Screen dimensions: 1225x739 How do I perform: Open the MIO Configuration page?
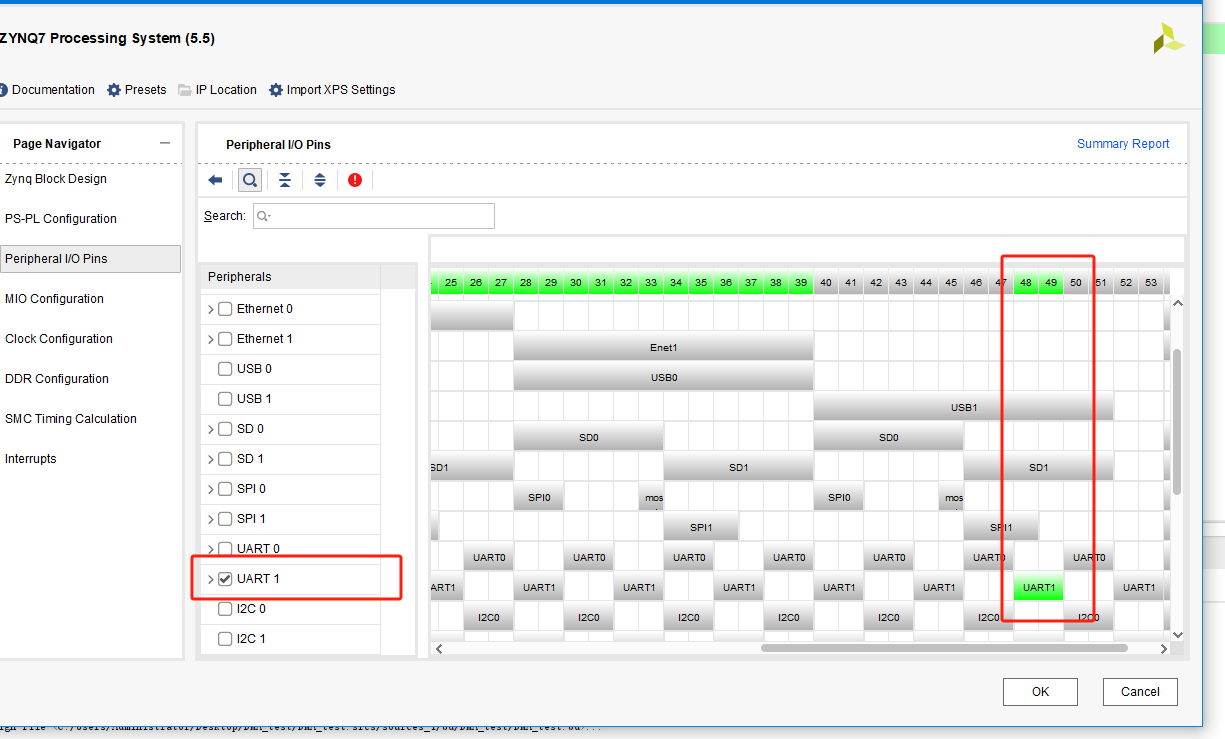[54, 299]
